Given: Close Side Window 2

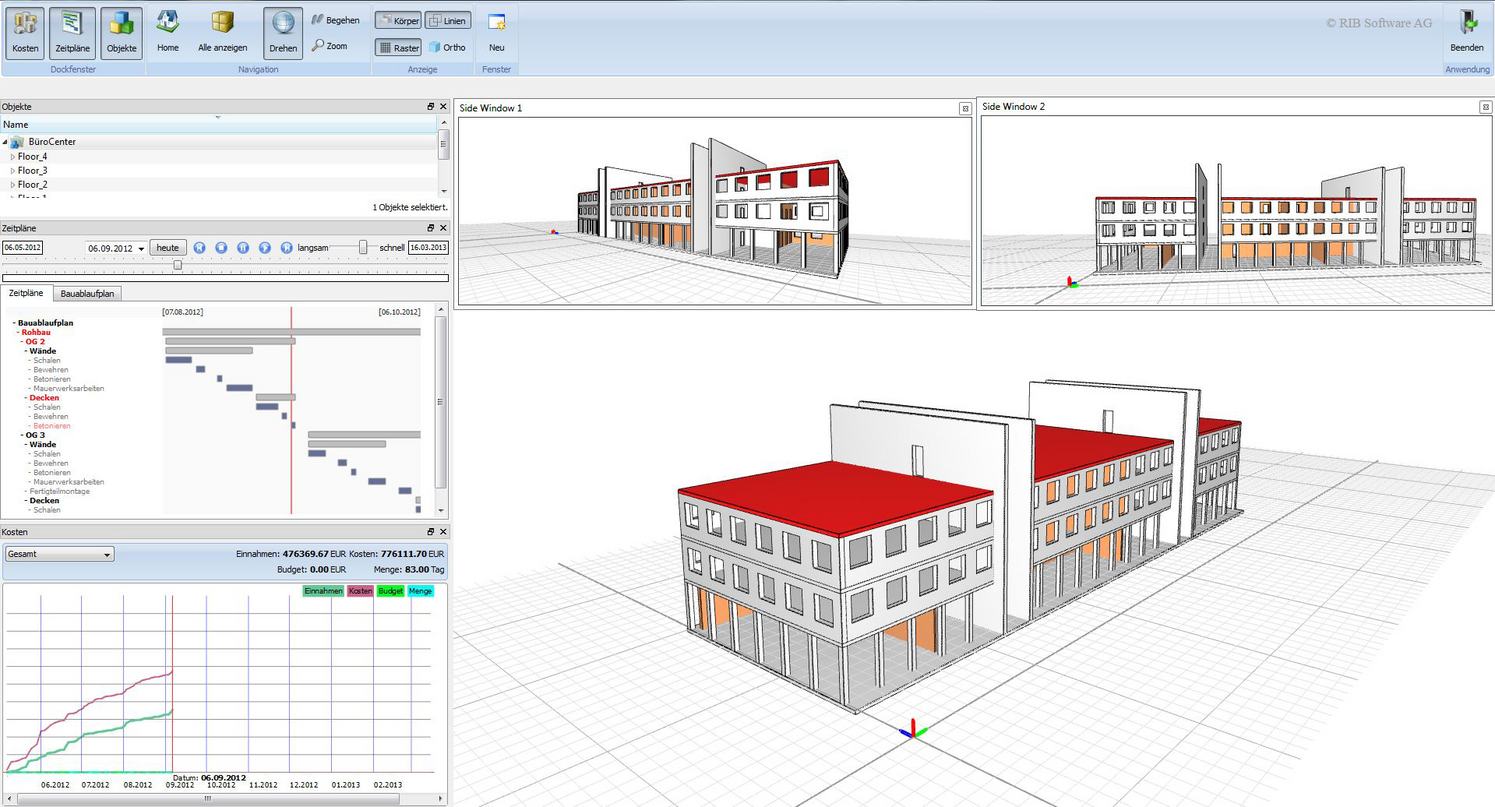Looking at the screenshot, I should [x=1485, y=107].
